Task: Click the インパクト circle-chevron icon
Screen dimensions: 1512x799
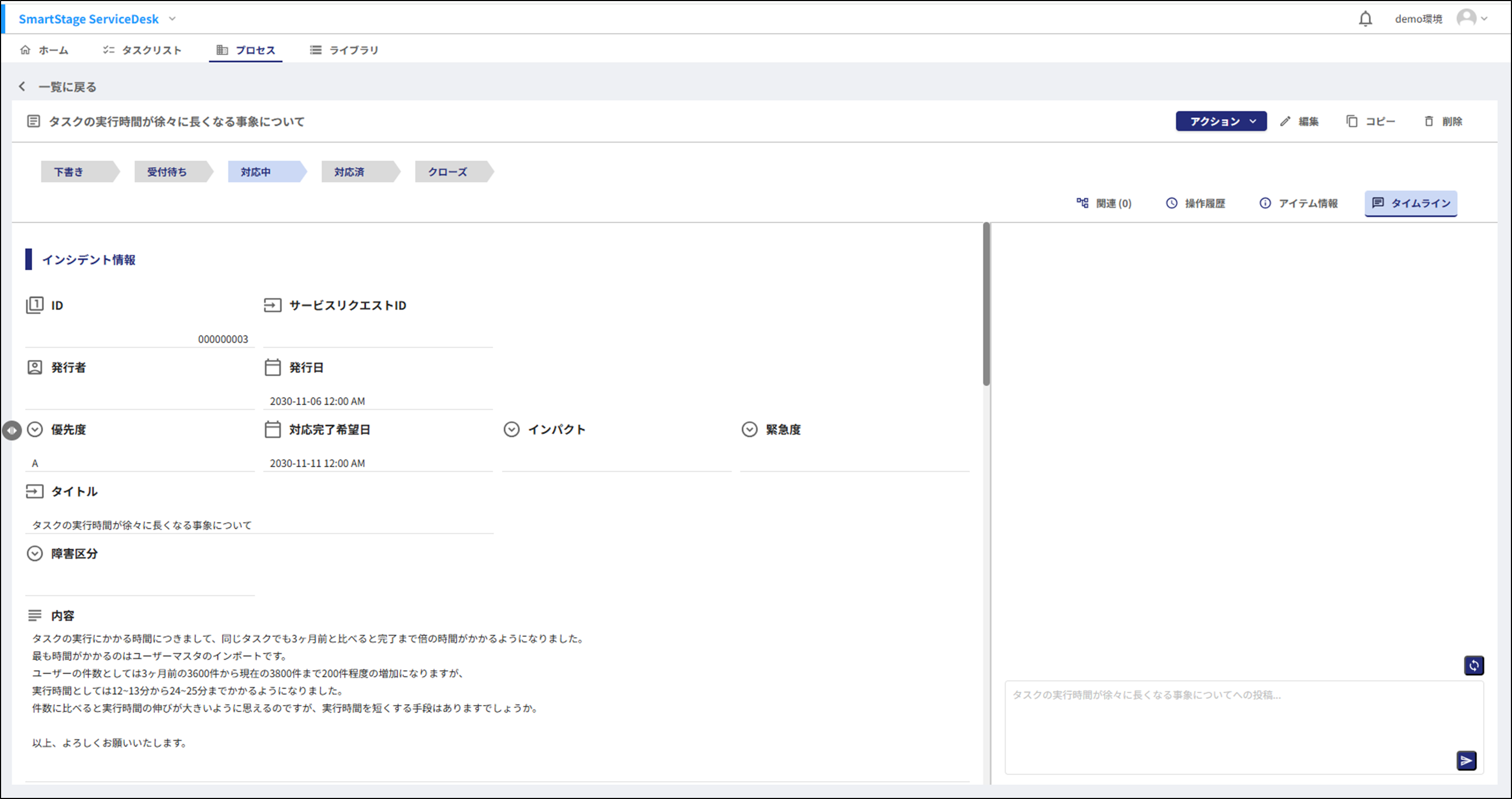Action: pyautogui.click(x=512, y=429)
